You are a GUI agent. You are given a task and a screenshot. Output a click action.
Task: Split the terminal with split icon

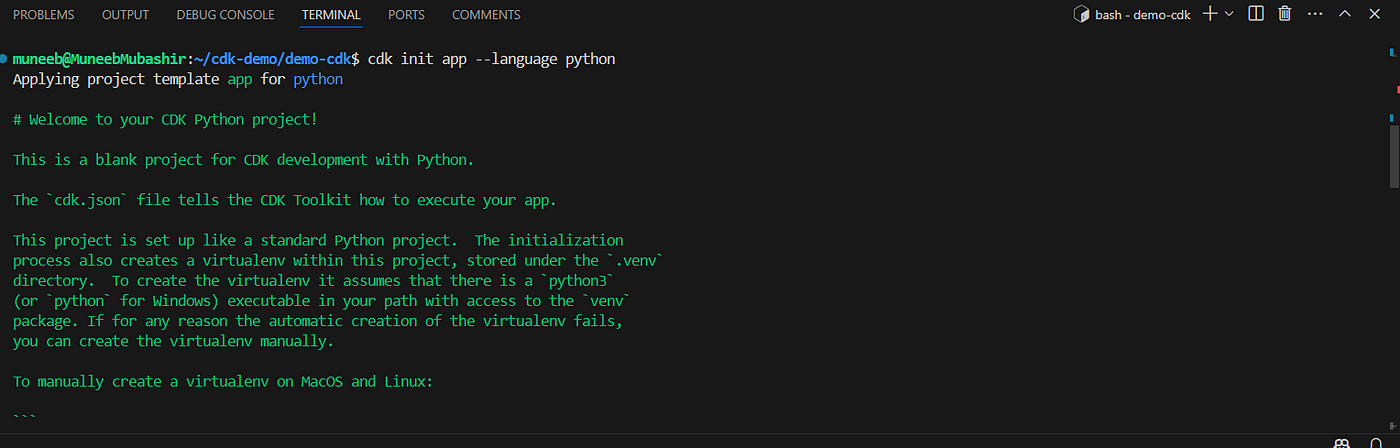pos(1256,14)
